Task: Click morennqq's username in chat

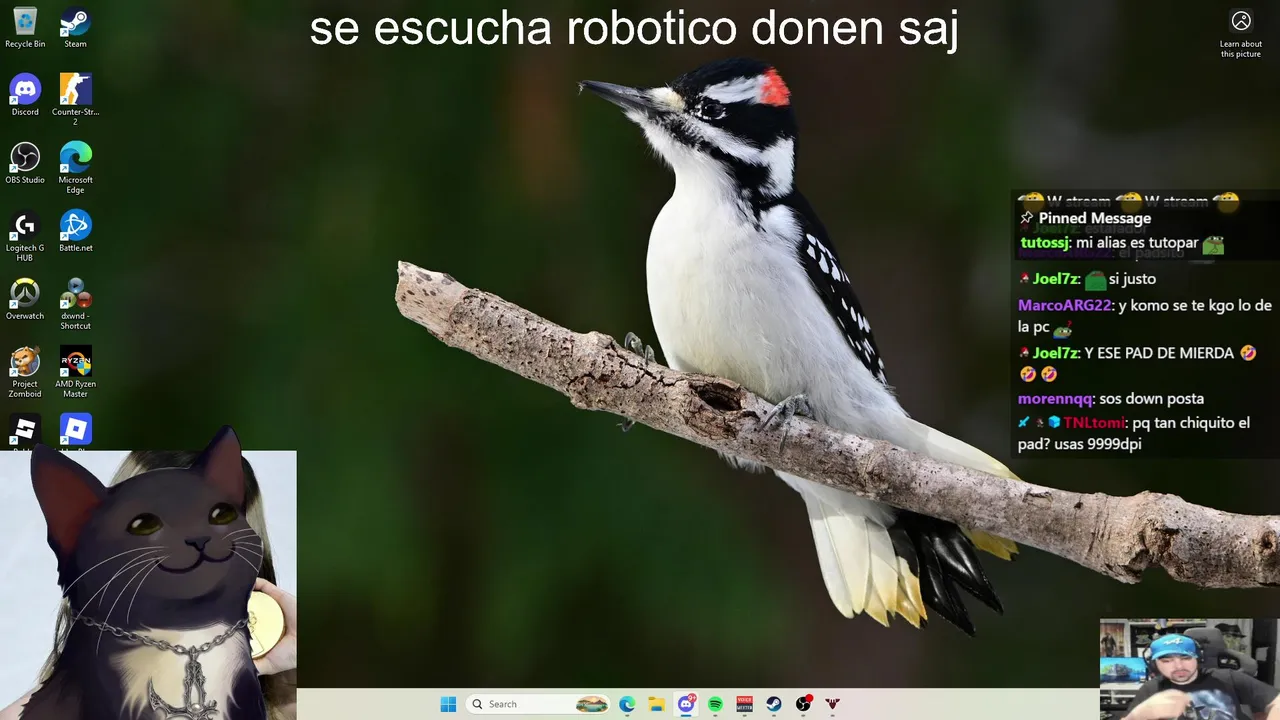Action: point(1055,398)
